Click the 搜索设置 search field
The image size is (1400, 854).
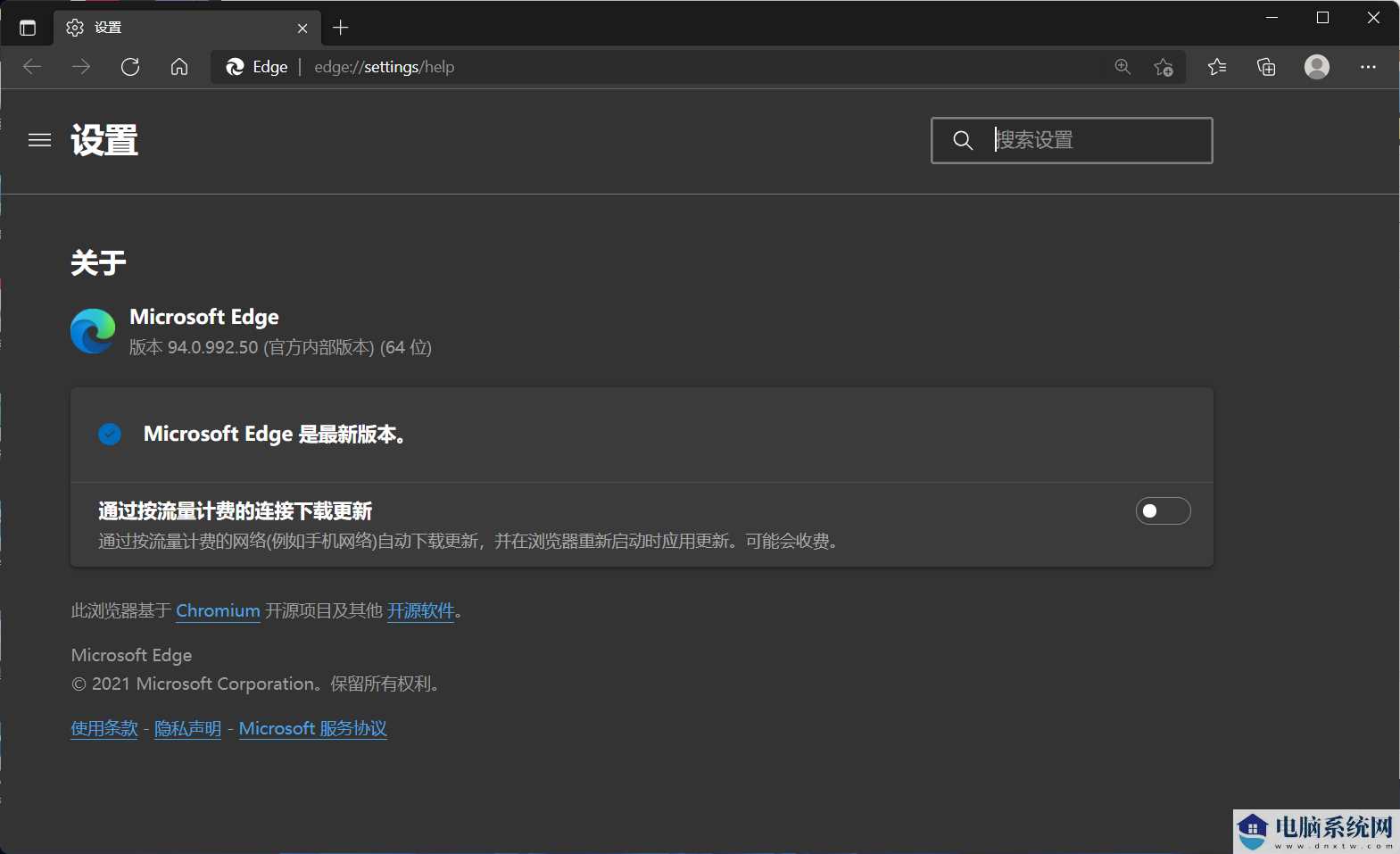(1072, 140)
